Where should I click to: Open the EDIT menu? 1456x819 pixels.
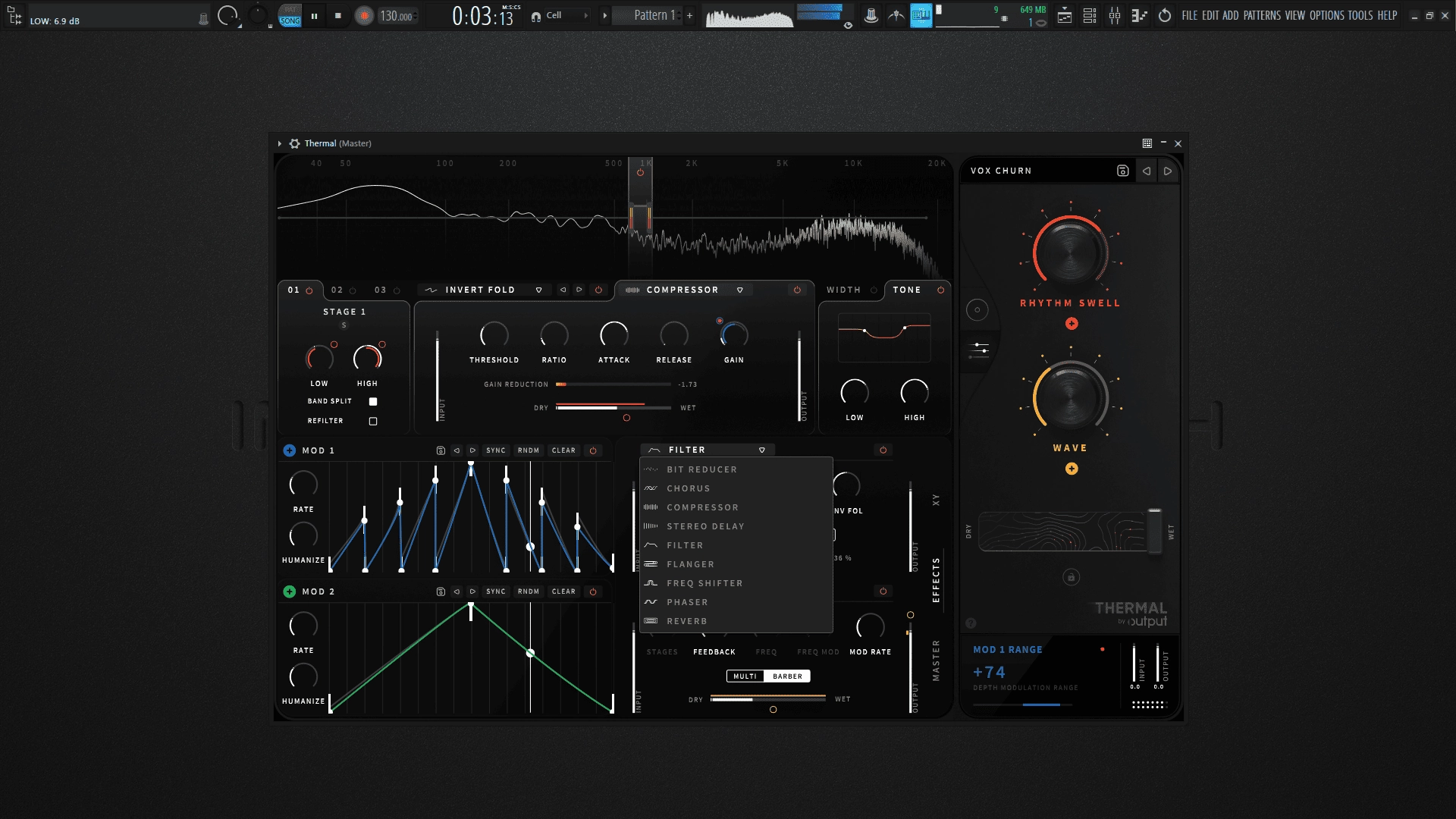pos(1210,15)
